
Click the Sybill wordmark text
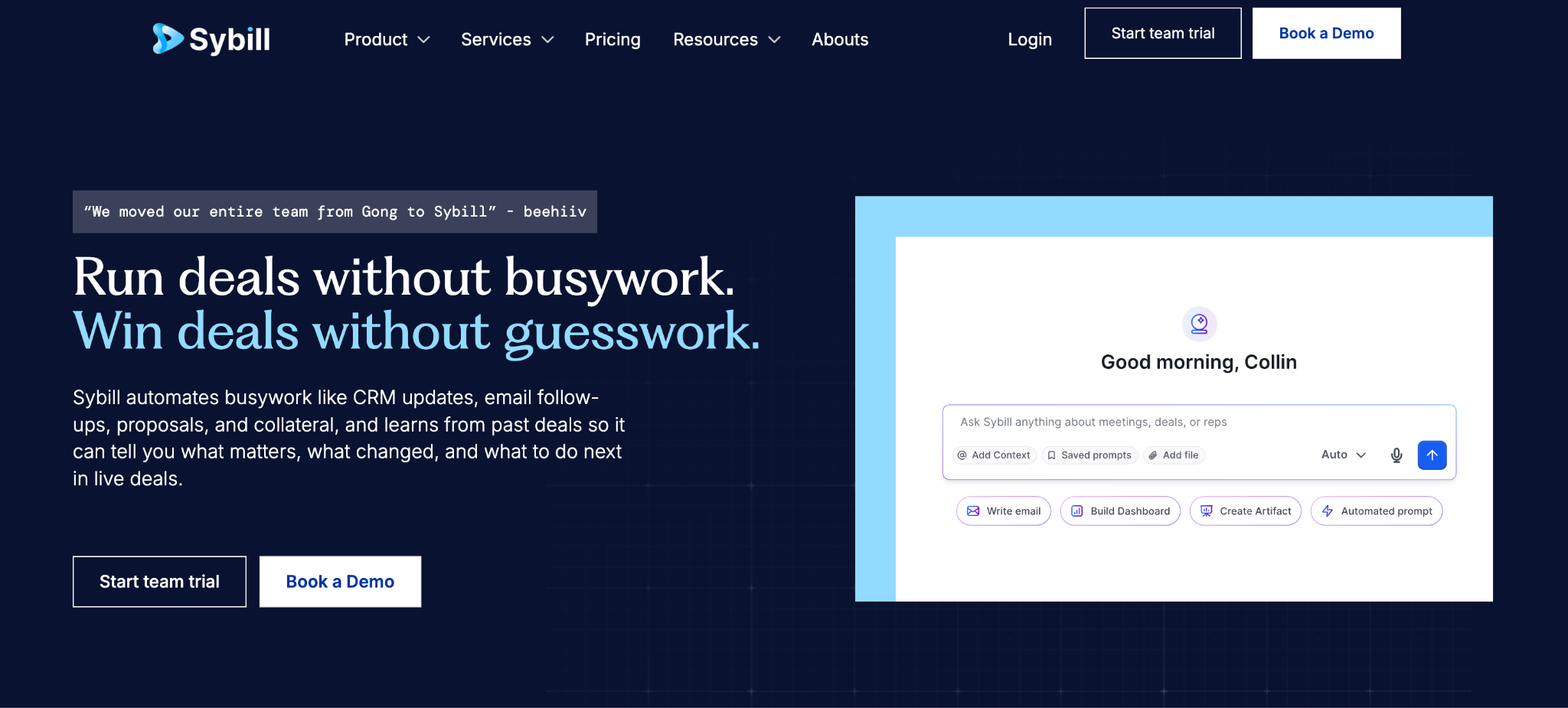coord(230,40)
